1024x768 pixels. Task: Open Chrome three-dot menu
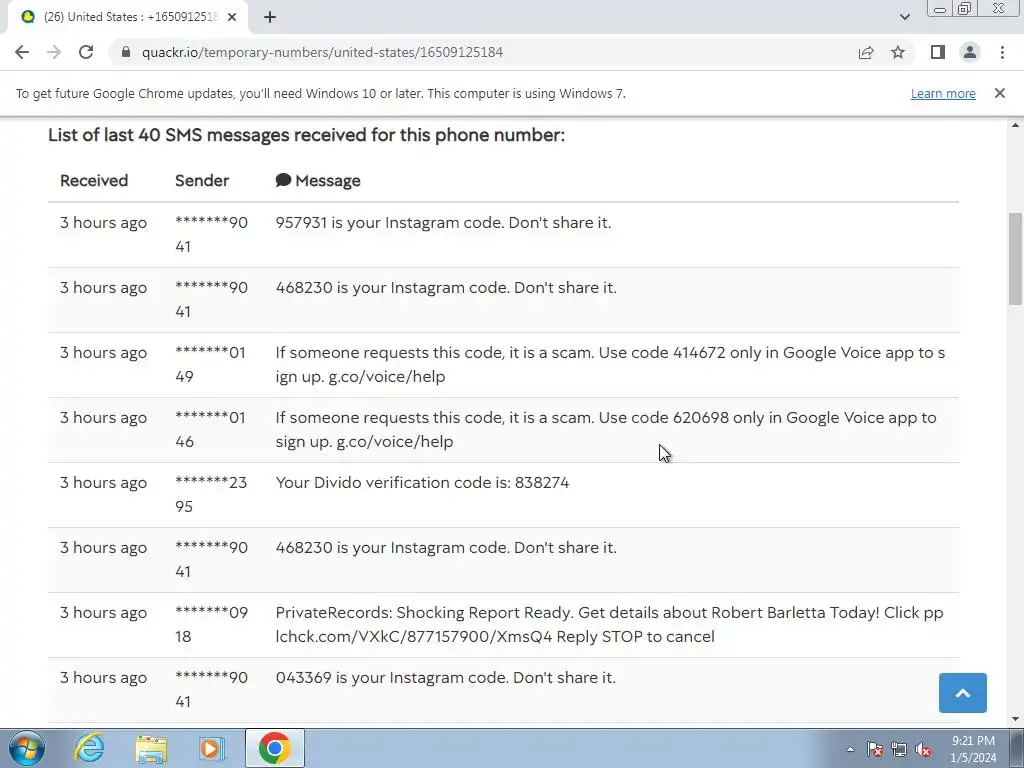[1002, 52]
